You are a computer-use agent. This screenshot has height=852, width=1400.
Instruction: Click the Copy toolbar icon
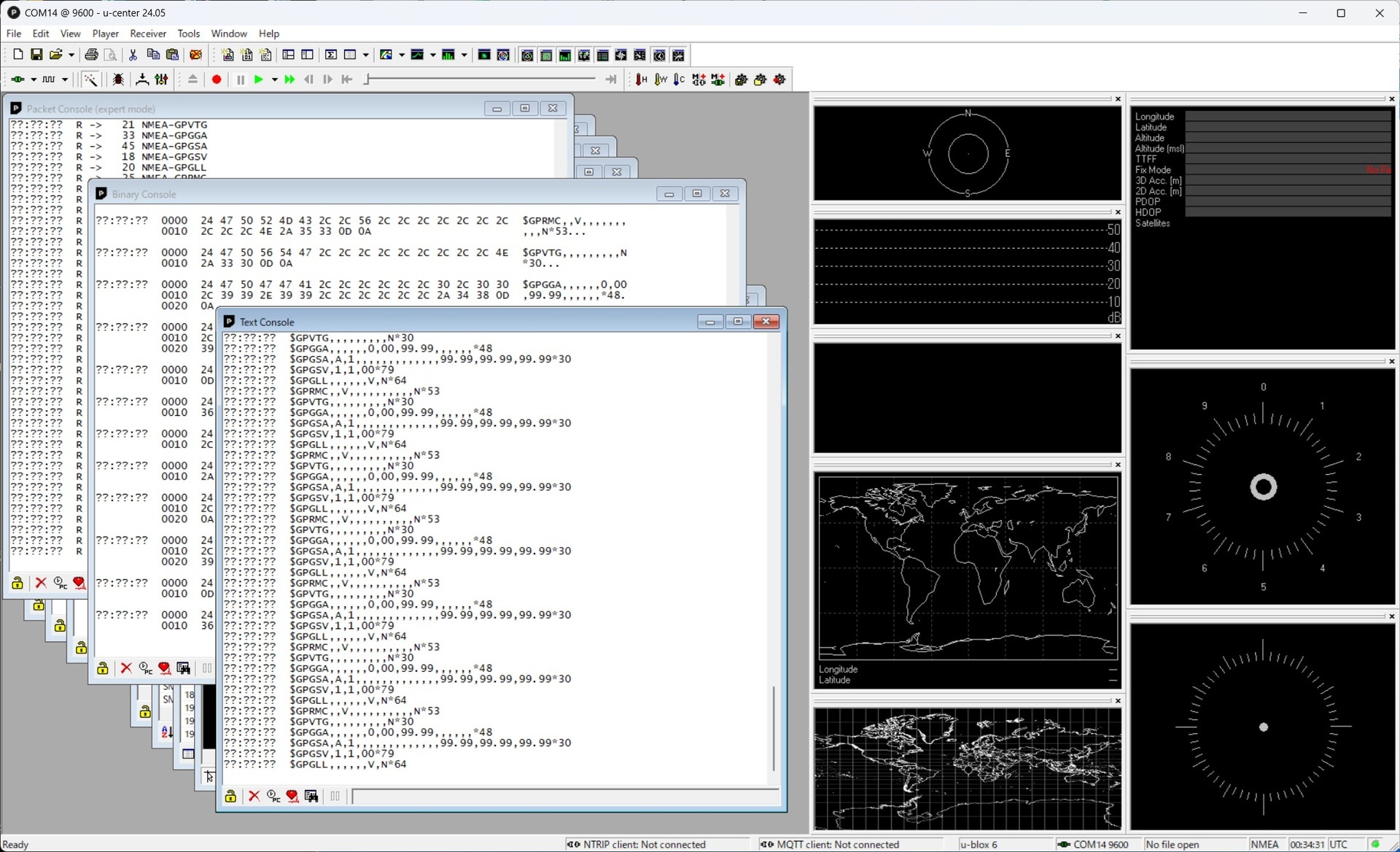coord(152,55)
